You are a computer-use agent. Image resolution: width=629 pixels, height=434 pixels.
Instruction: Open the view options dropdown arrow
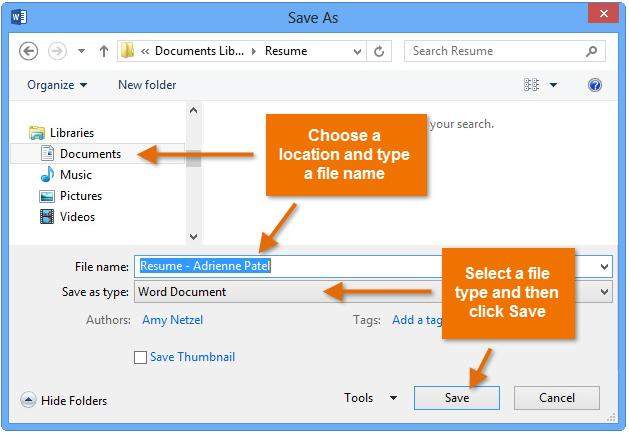click(x=553, y=85)
